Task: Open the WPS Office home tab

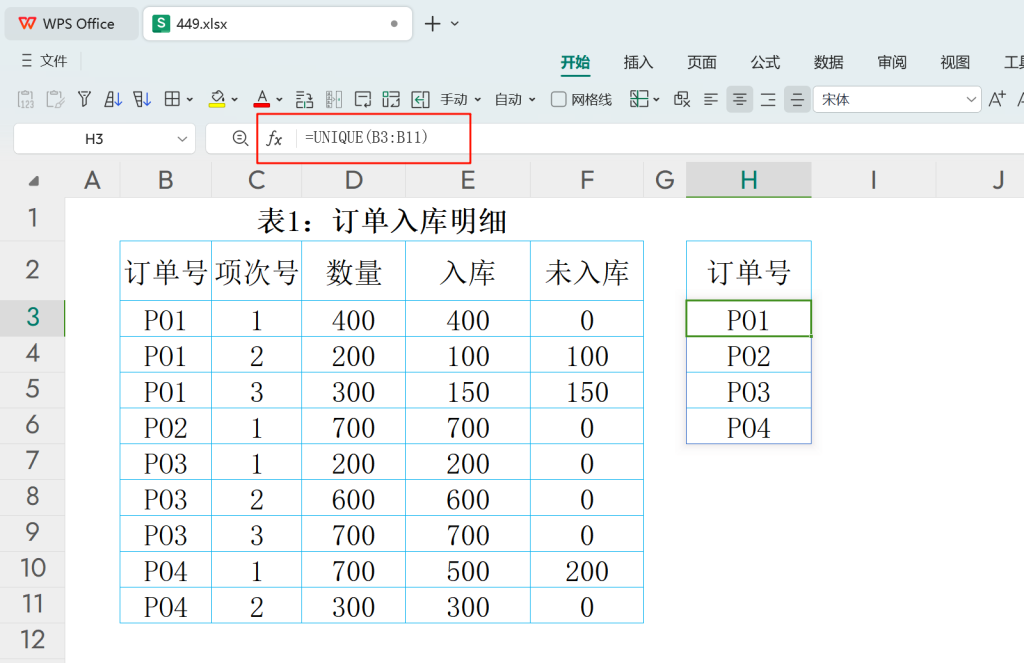Action: (x=71, y=24)
